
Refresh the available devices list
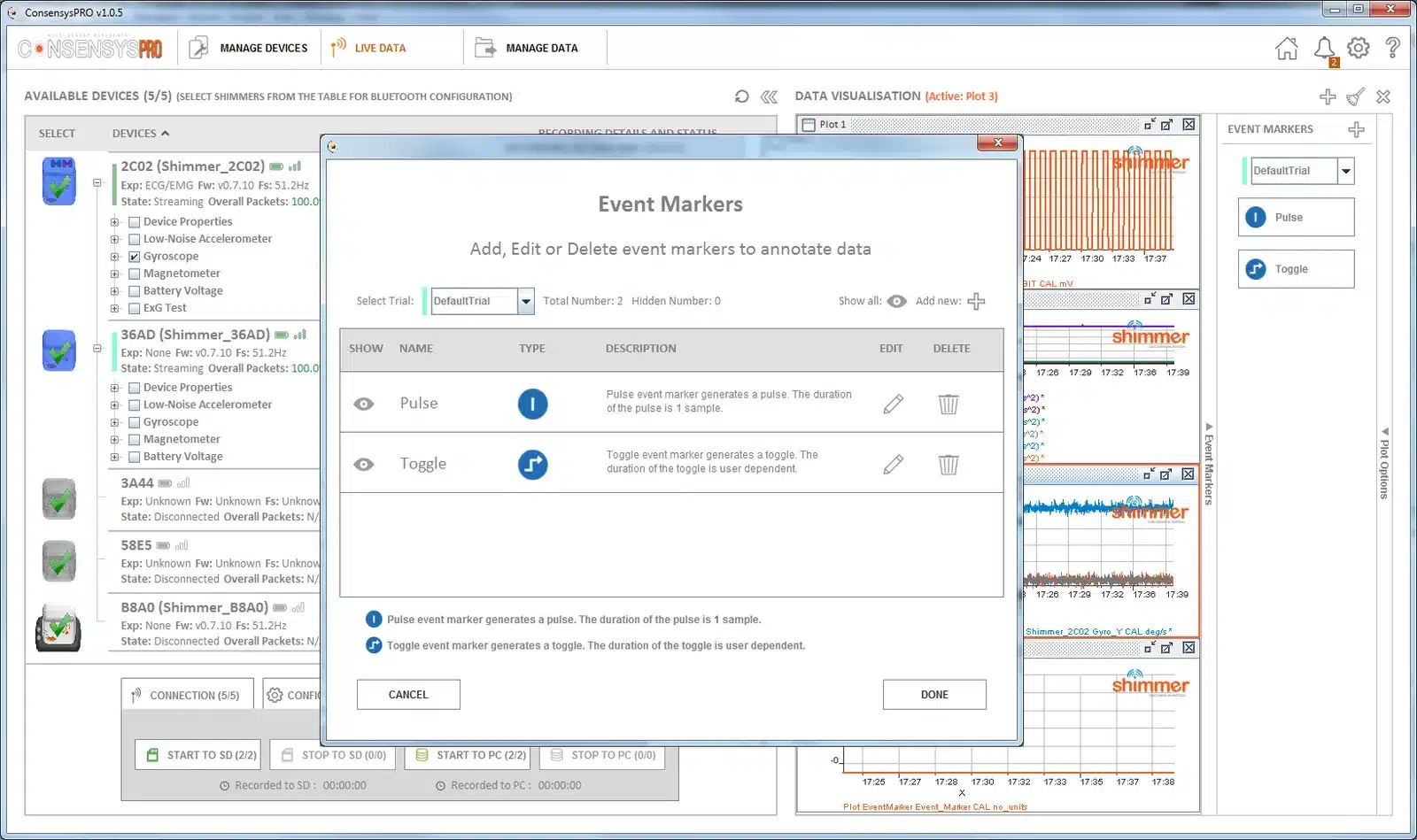tap(742, 96)
